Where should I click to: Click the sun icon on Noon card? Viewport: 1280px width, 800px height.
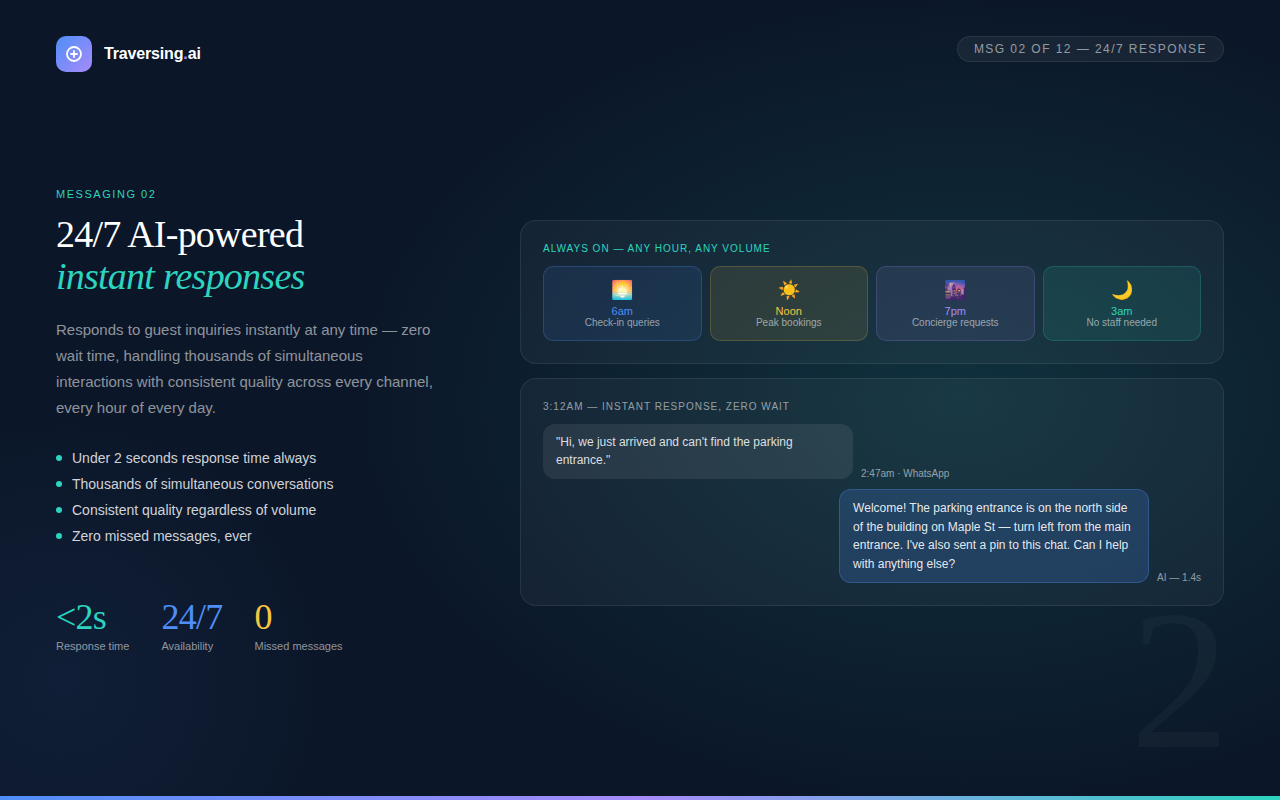tap(789, 290)
